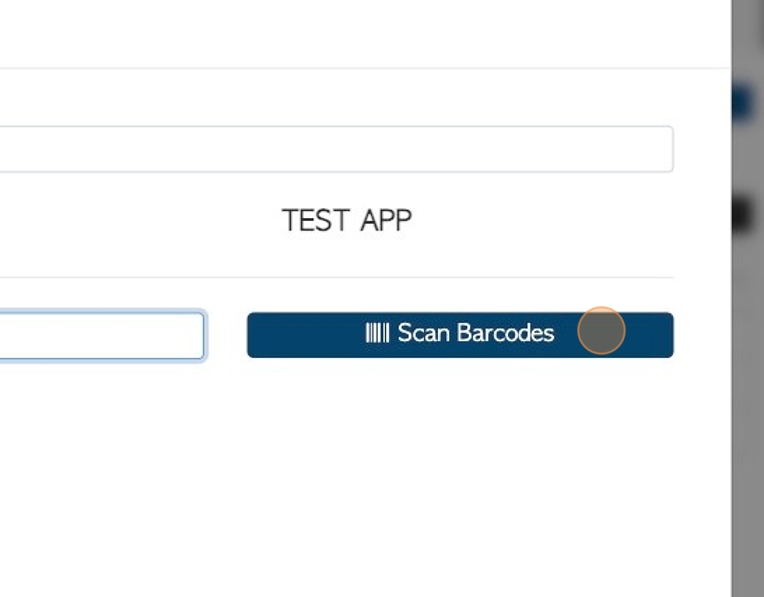Click the orange cursor highlight circle
Screen dimensions: 764x597
pyautogui.click(x=601, y=330)
